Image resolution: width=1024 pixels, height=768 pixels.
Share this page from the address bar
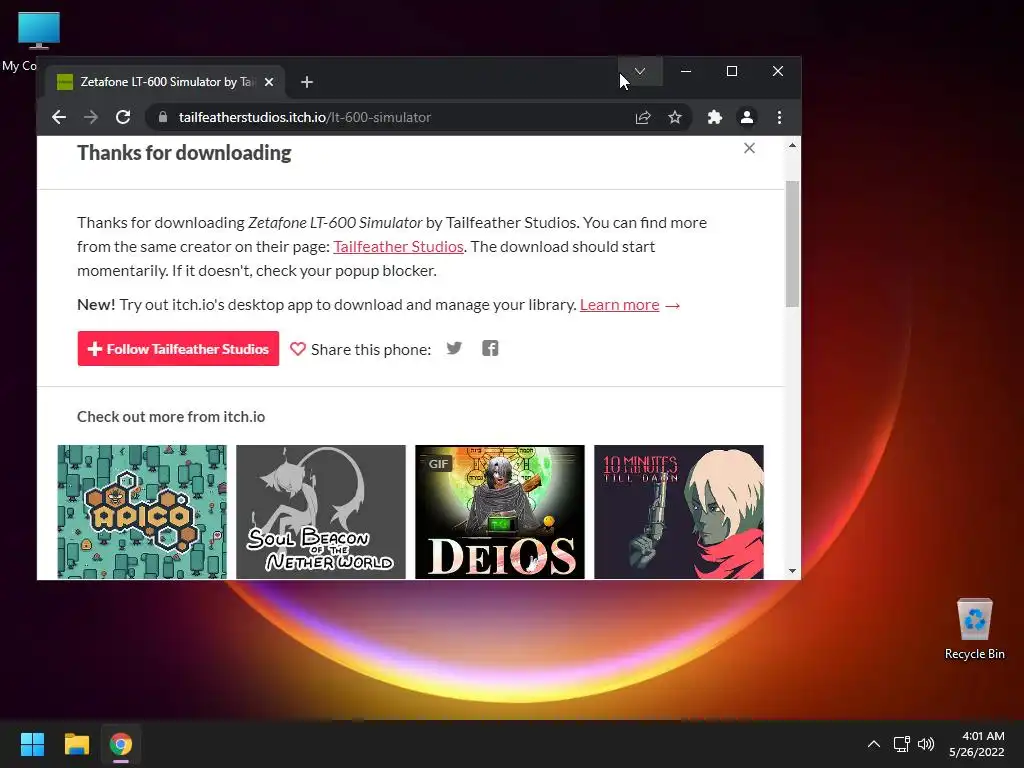point(643,118)
